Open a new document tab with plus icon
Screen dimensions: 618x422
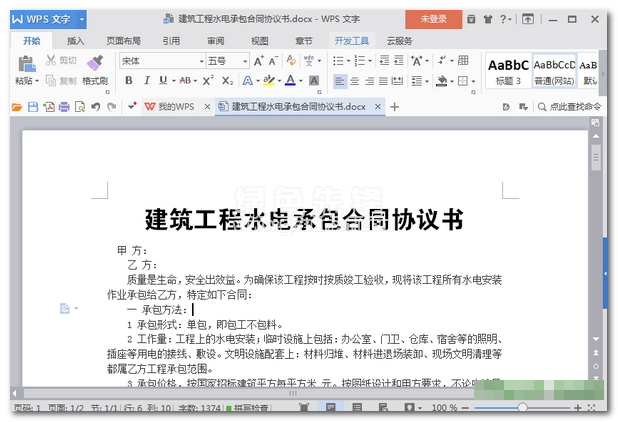(x=395, y=106)
